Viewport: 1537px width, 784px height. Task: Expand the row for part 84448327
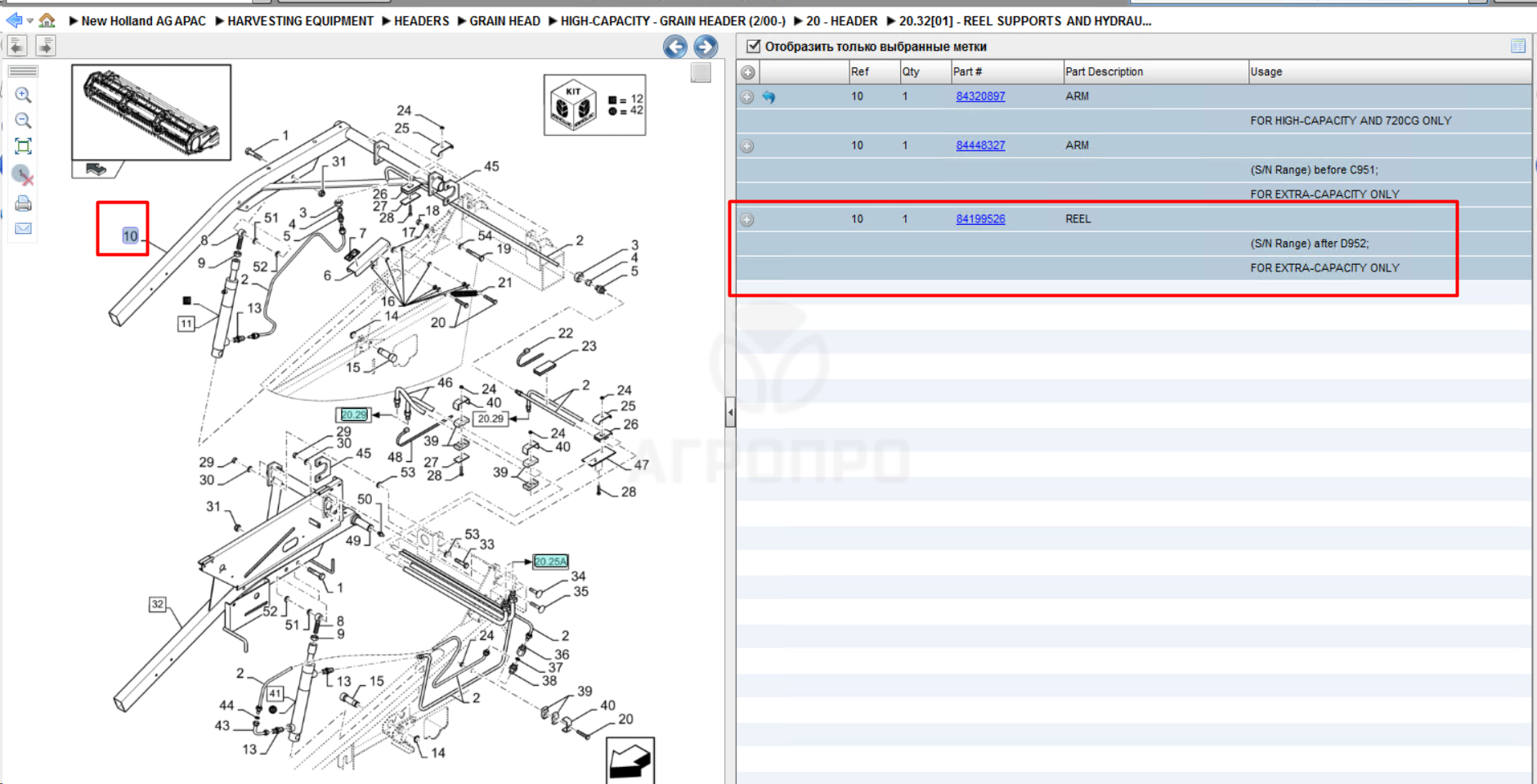tap(747, 146)
